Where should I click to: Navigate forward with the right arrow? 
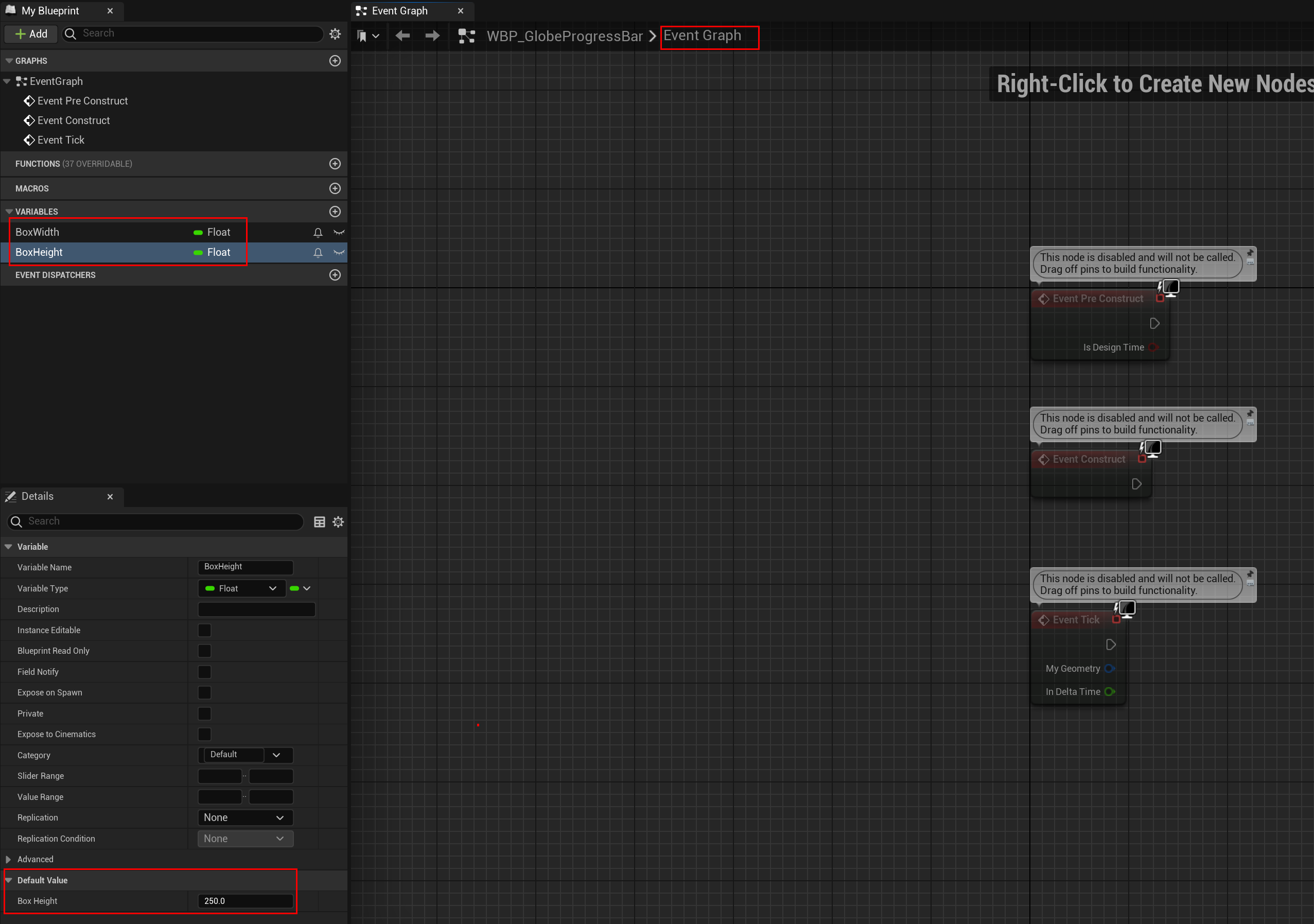click(x=432, y=36)
